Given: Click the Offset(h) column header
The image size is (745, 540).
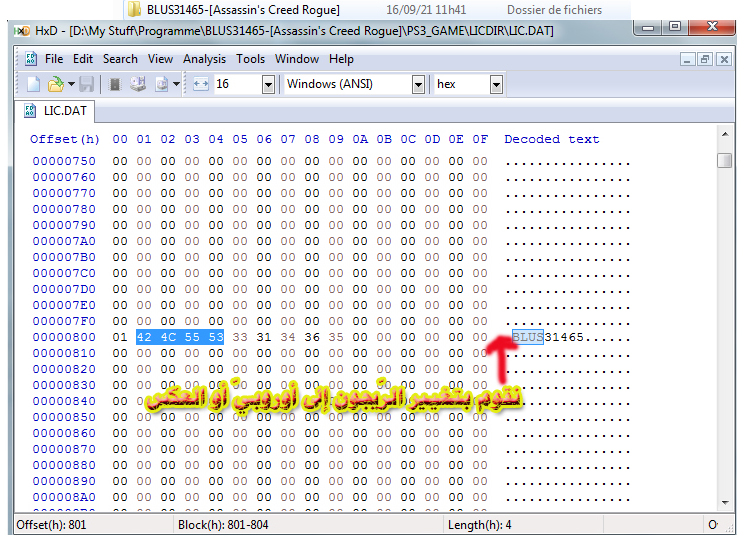Looking at the screenshot, I should point(65,139).
